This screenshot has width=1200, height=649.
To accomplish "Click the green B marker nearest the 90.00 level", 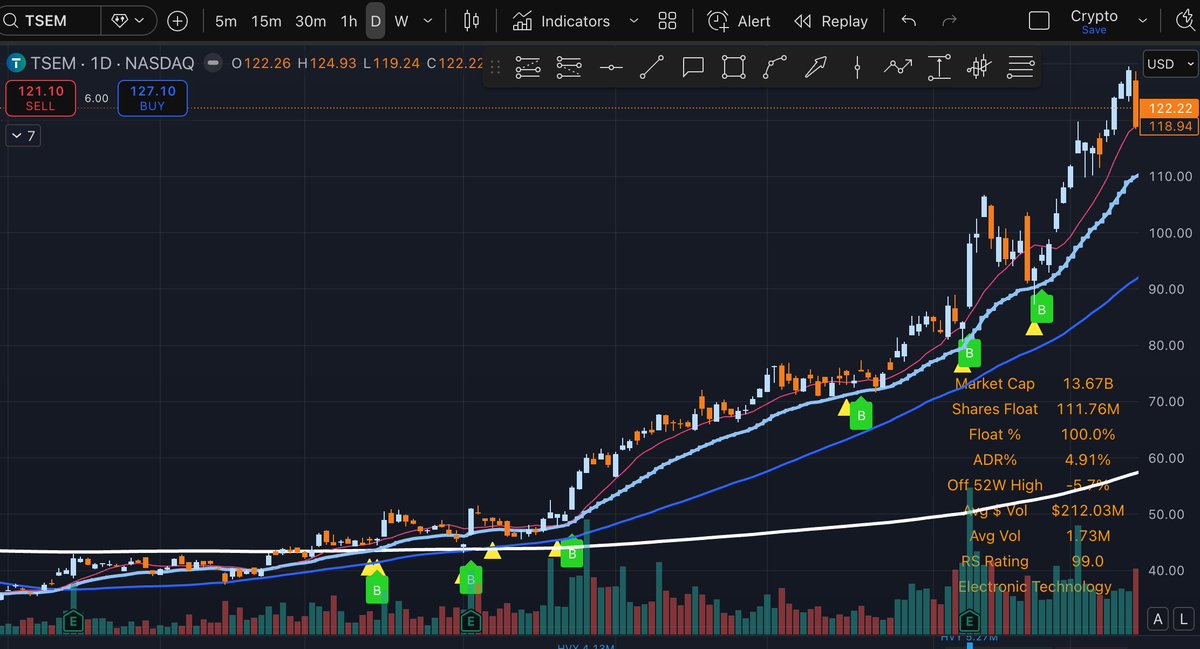I will [x=1041, y=310].
